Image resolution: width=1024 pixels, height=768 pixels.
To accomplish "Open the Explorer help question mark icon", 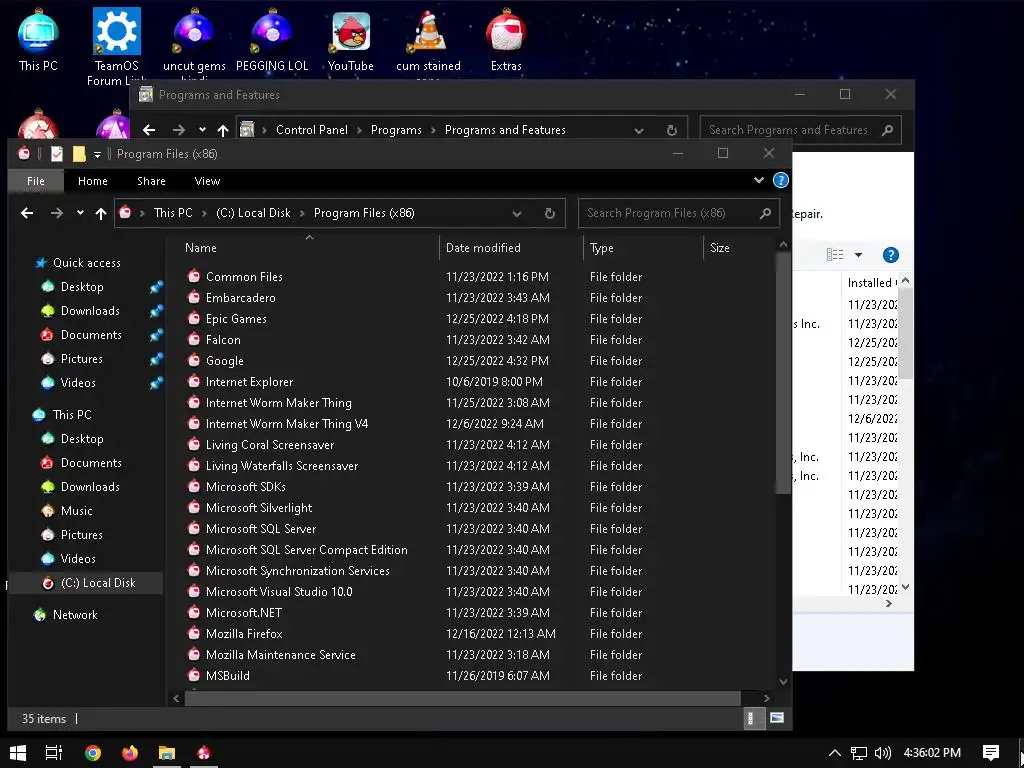I will pyautogui.click(x=780, y=180).
